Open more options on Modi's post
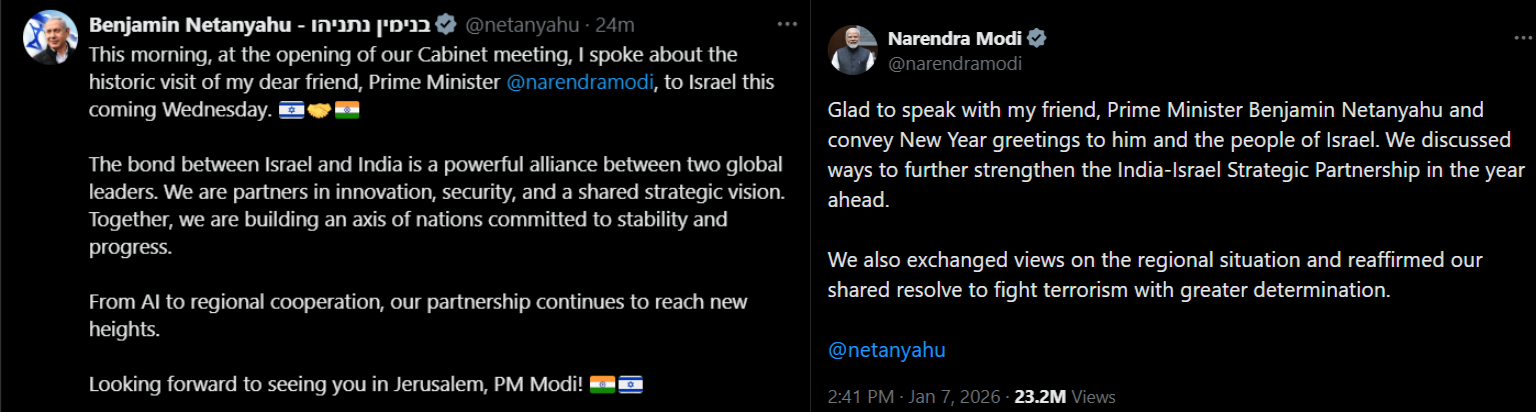This screenshot has height=412, width=1536. [1522, 39]
